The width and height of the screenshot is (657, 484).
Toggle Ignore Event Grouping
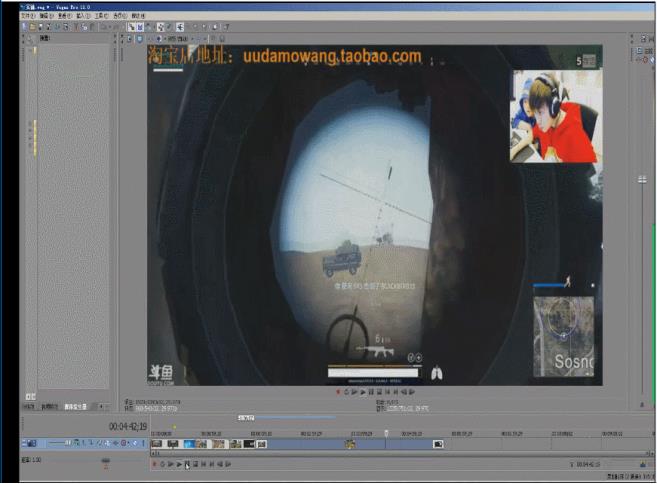point(169,27)
